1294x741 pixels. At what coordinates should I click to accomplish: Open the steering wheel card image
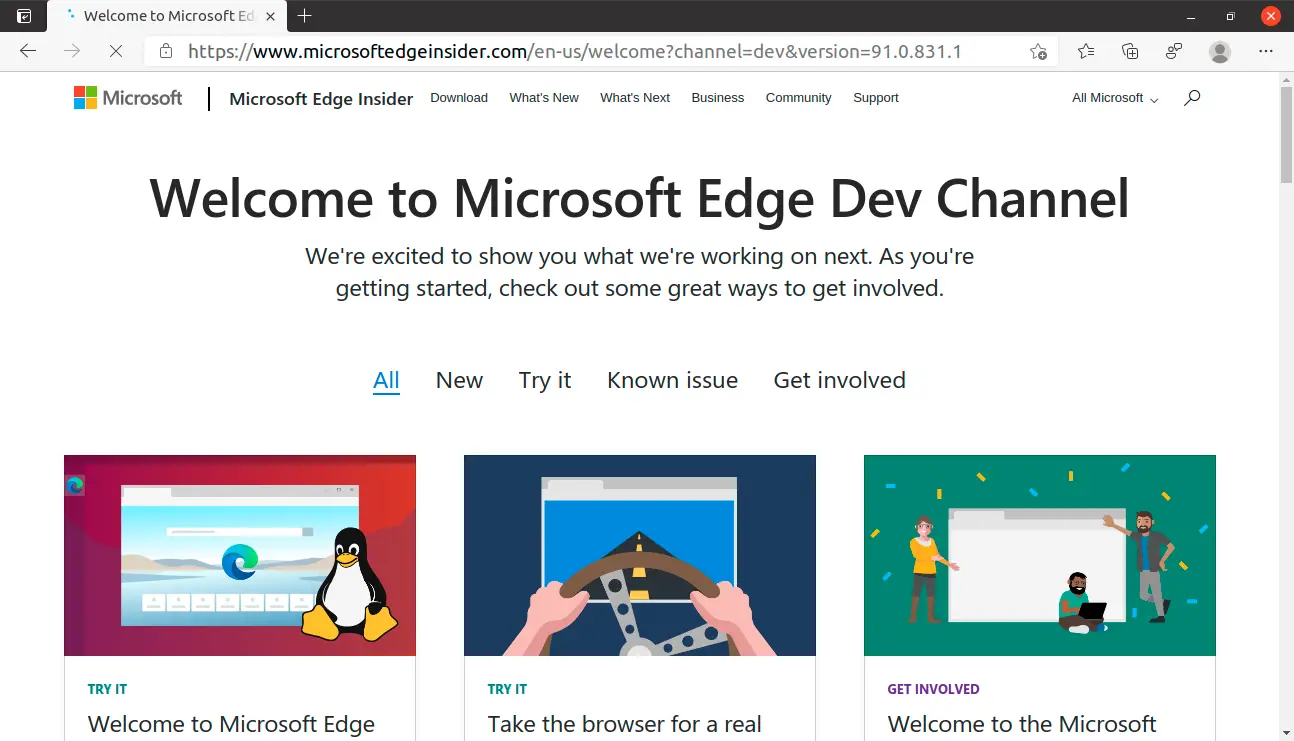click(x=640, y=555)
